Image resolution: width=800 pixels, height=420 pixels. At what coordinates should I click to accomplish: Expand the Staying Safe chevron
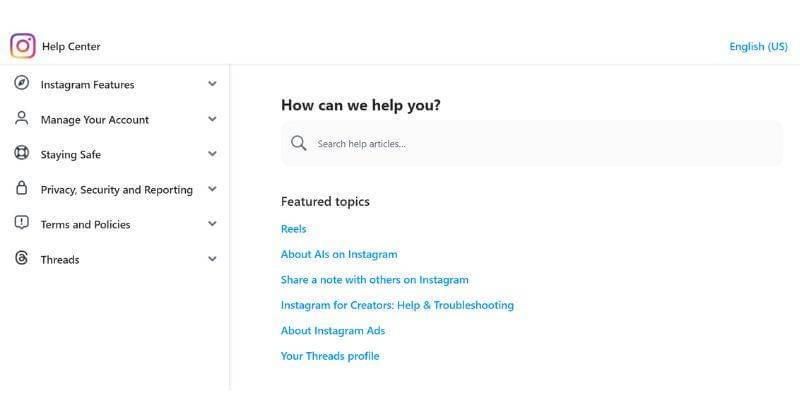pyautogui.click(x=212, y=154)
